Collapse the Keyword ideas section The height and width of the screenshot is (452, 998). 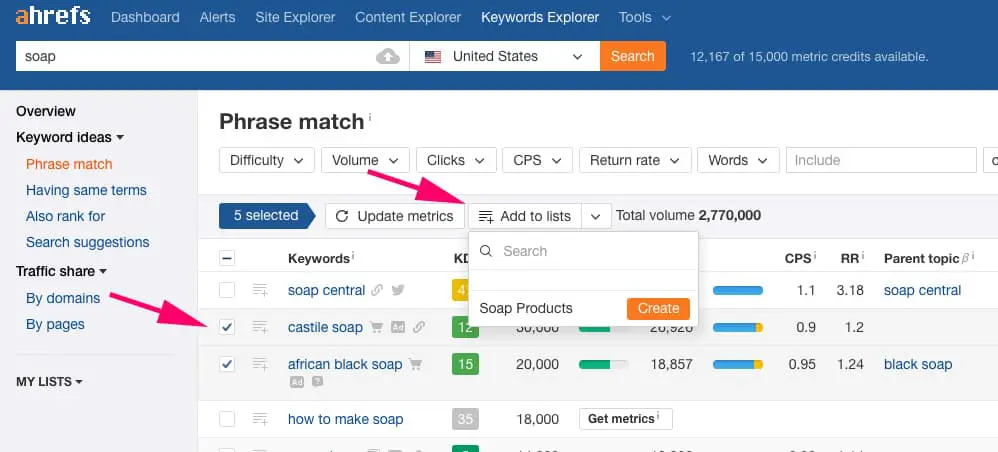point(70,138)
